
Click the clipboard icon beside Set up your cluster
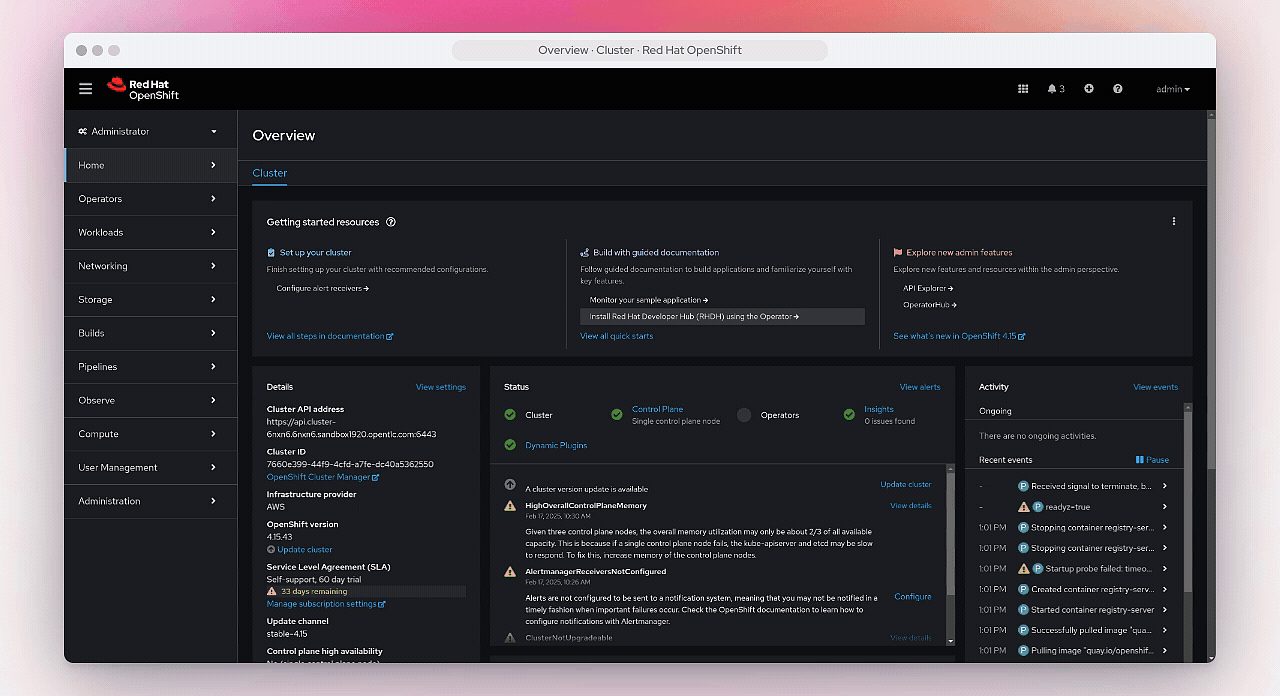pos(271,253)
